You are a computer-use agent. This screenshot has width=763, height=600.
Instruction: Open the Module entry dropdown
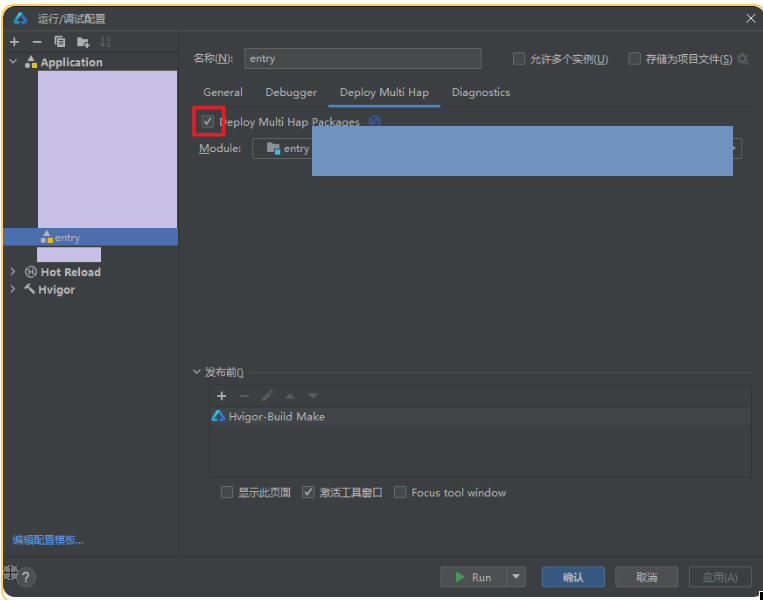[x=497, y=148]
